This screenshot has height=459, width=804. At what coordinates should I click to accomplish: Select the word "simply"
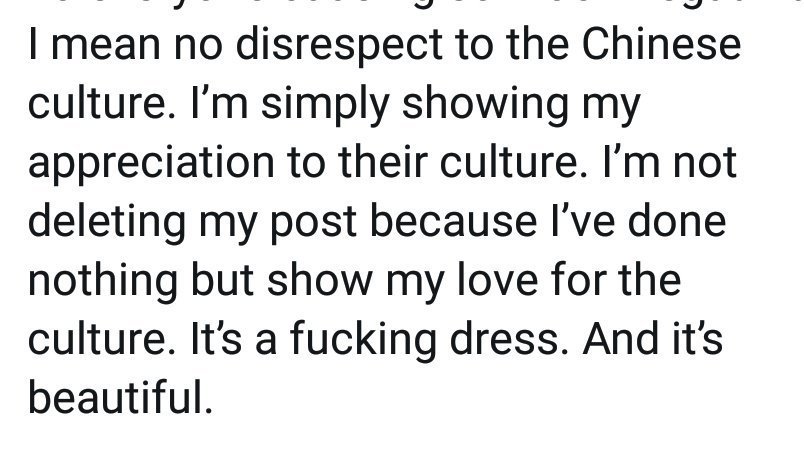tap(325, 106)
